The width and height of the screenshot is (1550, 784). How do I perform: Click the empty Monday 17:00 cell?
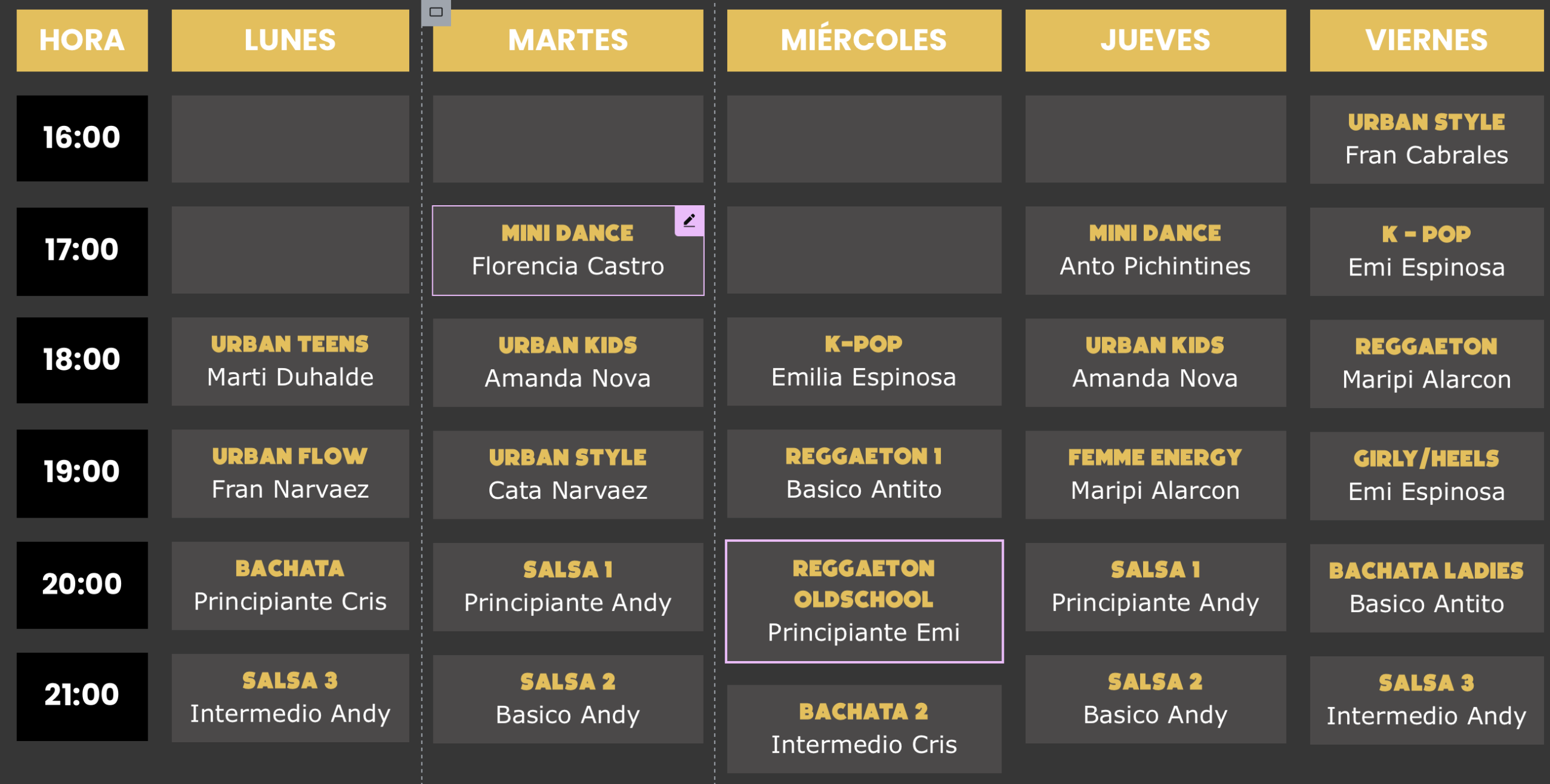pyautogui.click(x=290, y=250)
